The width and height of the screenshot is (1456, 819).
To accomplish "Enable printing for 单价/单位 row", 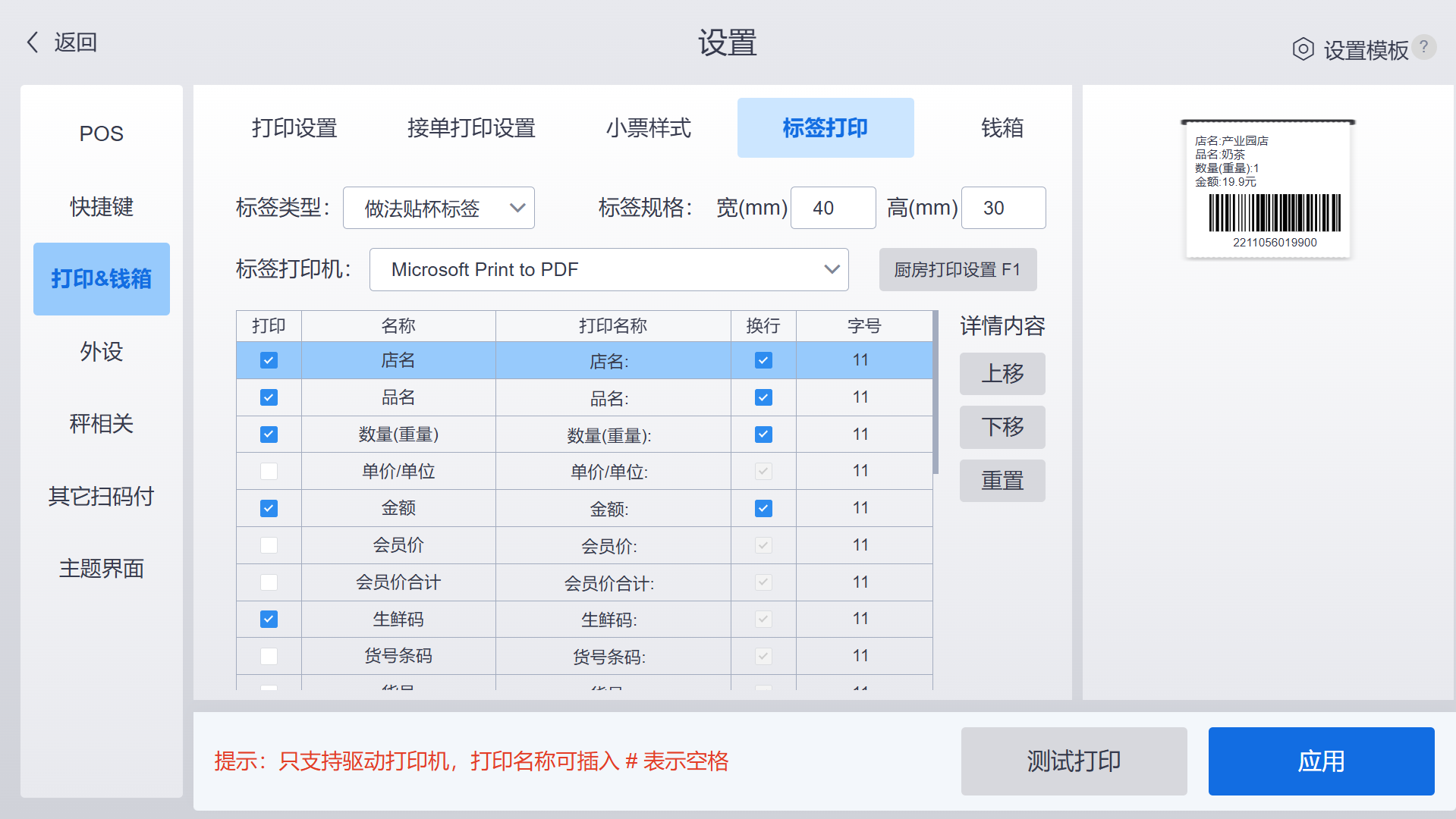I will [x=269, y=471].
